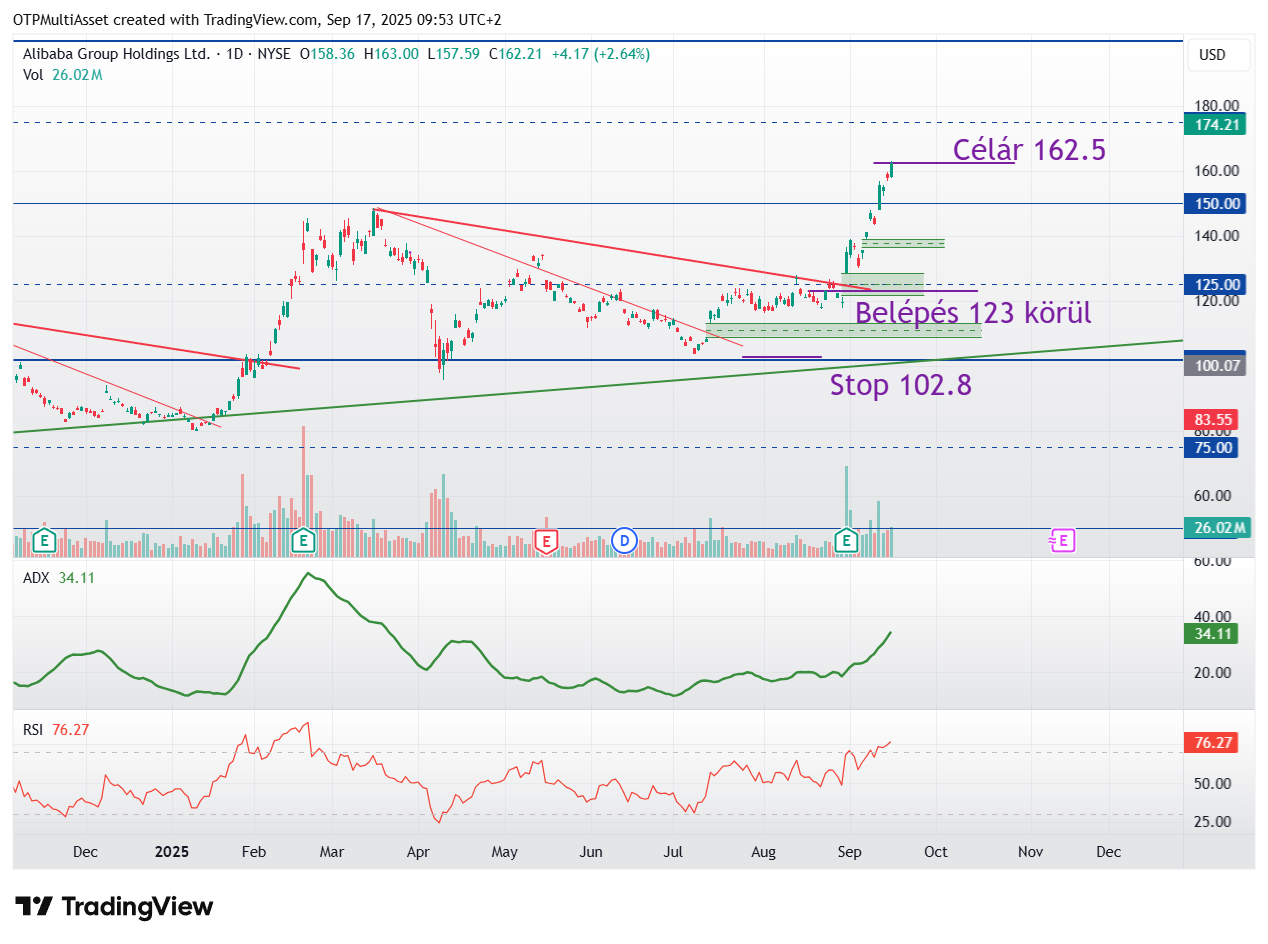Click the Célár 162.5 text annotation
The image size is (1268, 944).
pos(1028,150)
